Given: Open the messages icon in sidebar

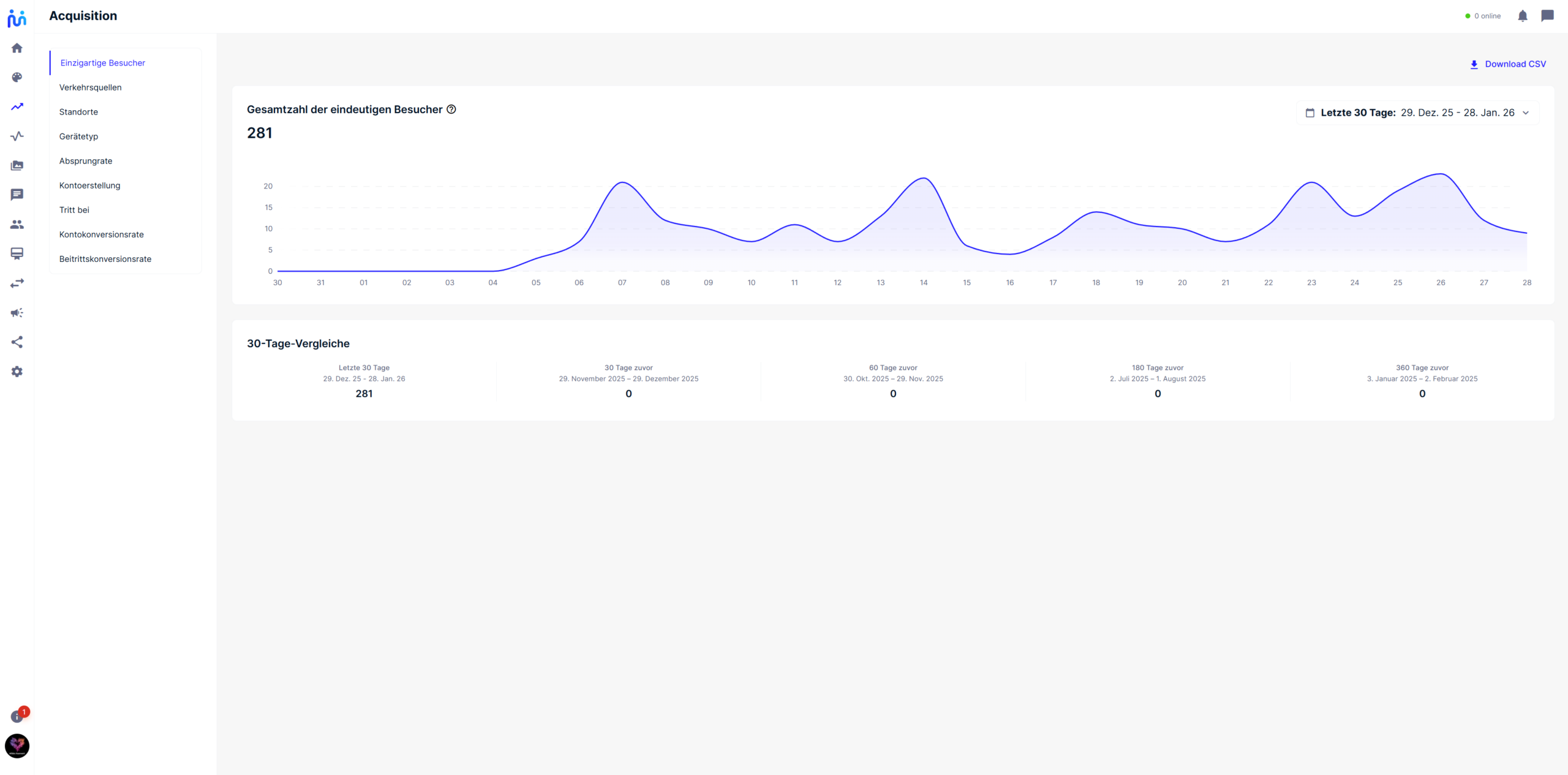Looking at the screenshot, I should pyautogui.click(x=17, y=194).
